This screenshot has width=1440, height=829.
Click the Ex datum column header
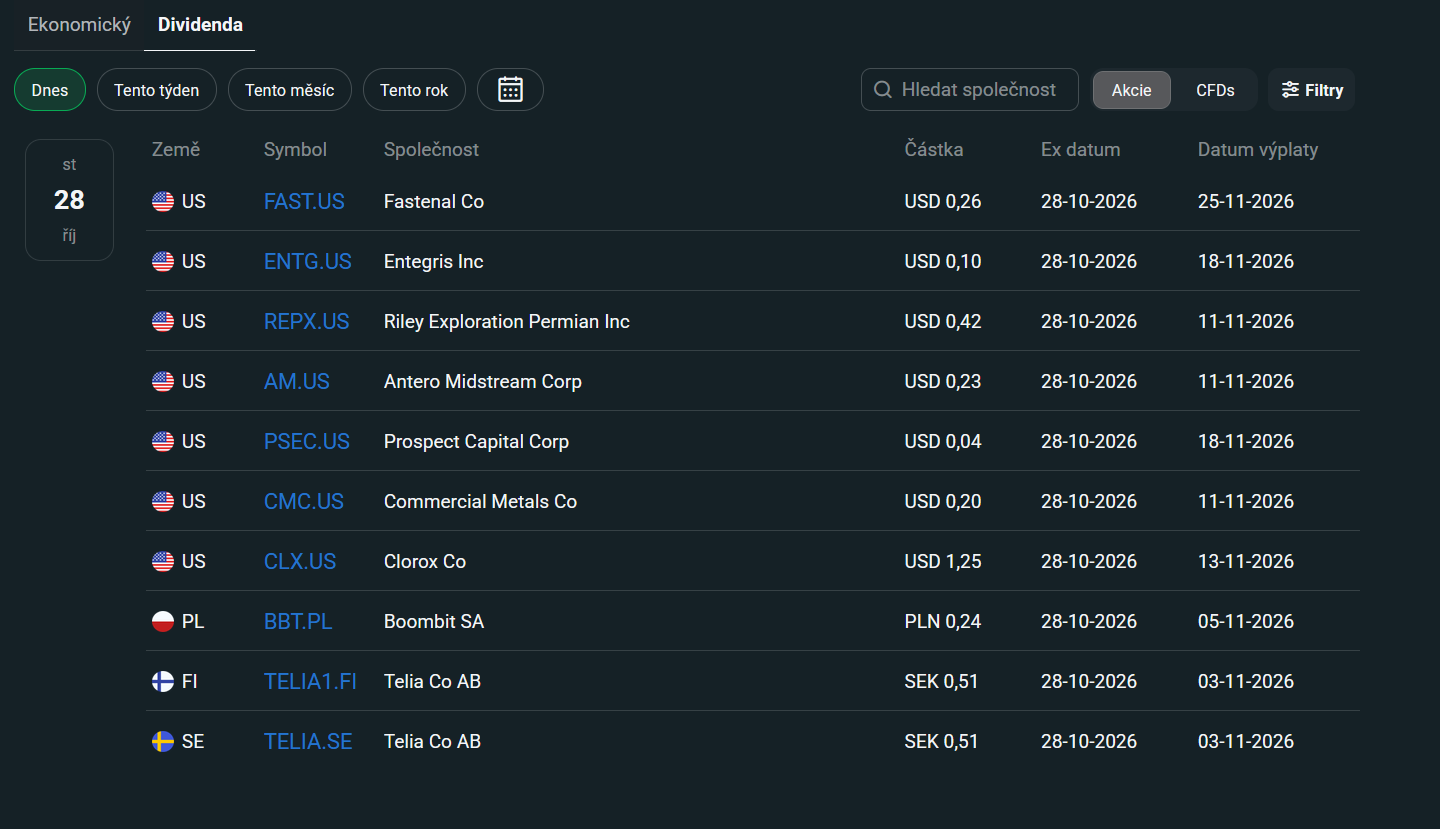click(x=1080, y=150)
